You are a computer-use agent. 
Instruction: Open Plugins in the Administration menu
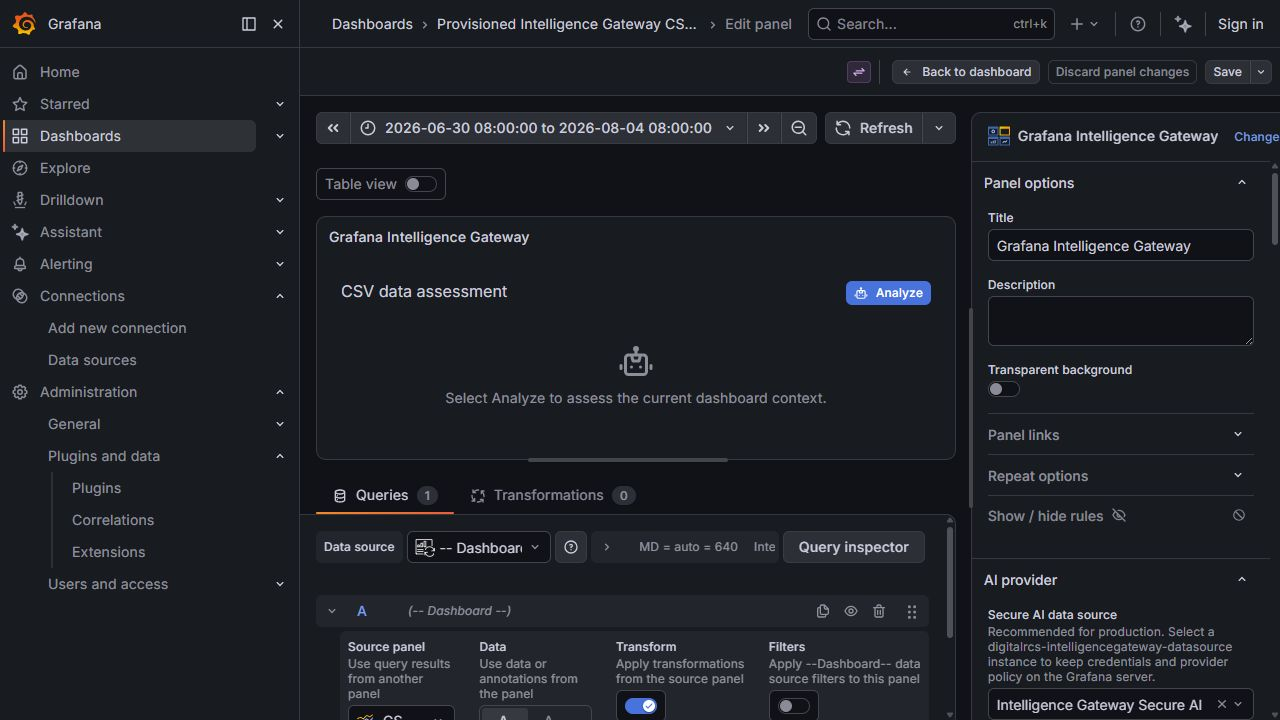point(96,488)
